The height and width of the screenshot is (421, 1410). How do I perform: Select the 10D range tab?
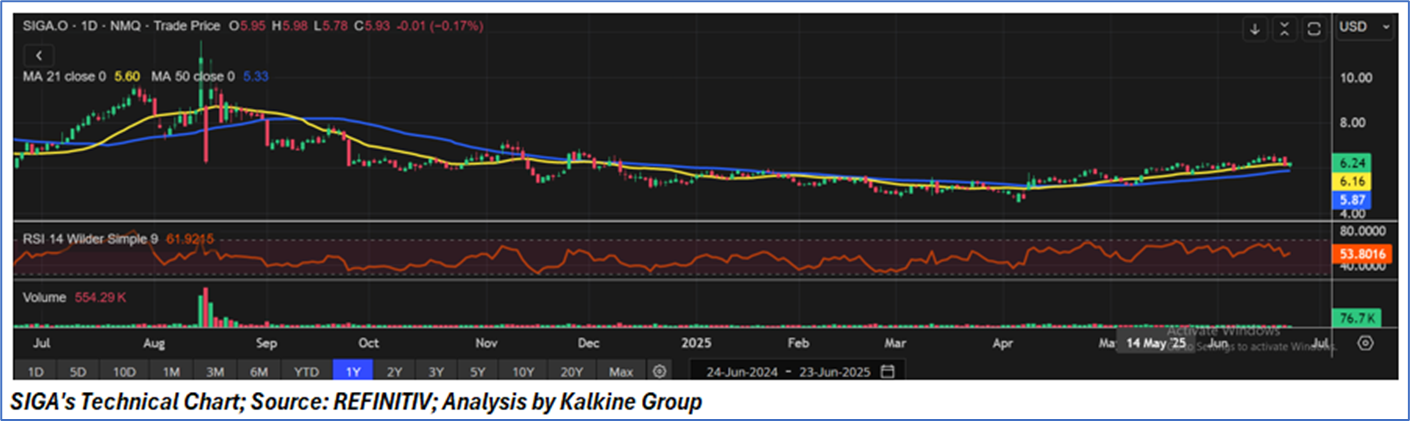(124, 371)
